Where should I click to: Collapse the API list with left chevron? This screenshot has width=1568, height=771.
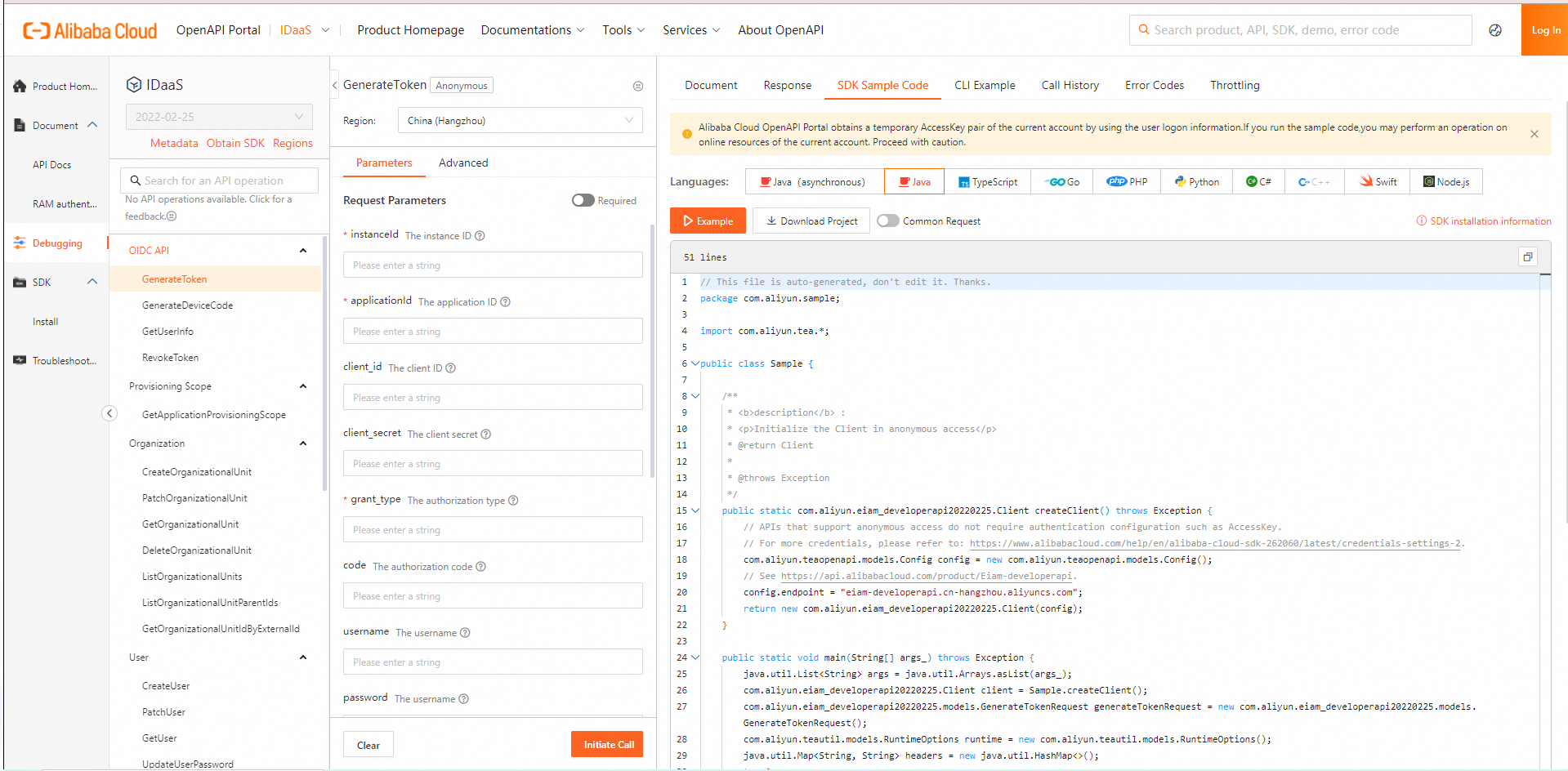335,85
